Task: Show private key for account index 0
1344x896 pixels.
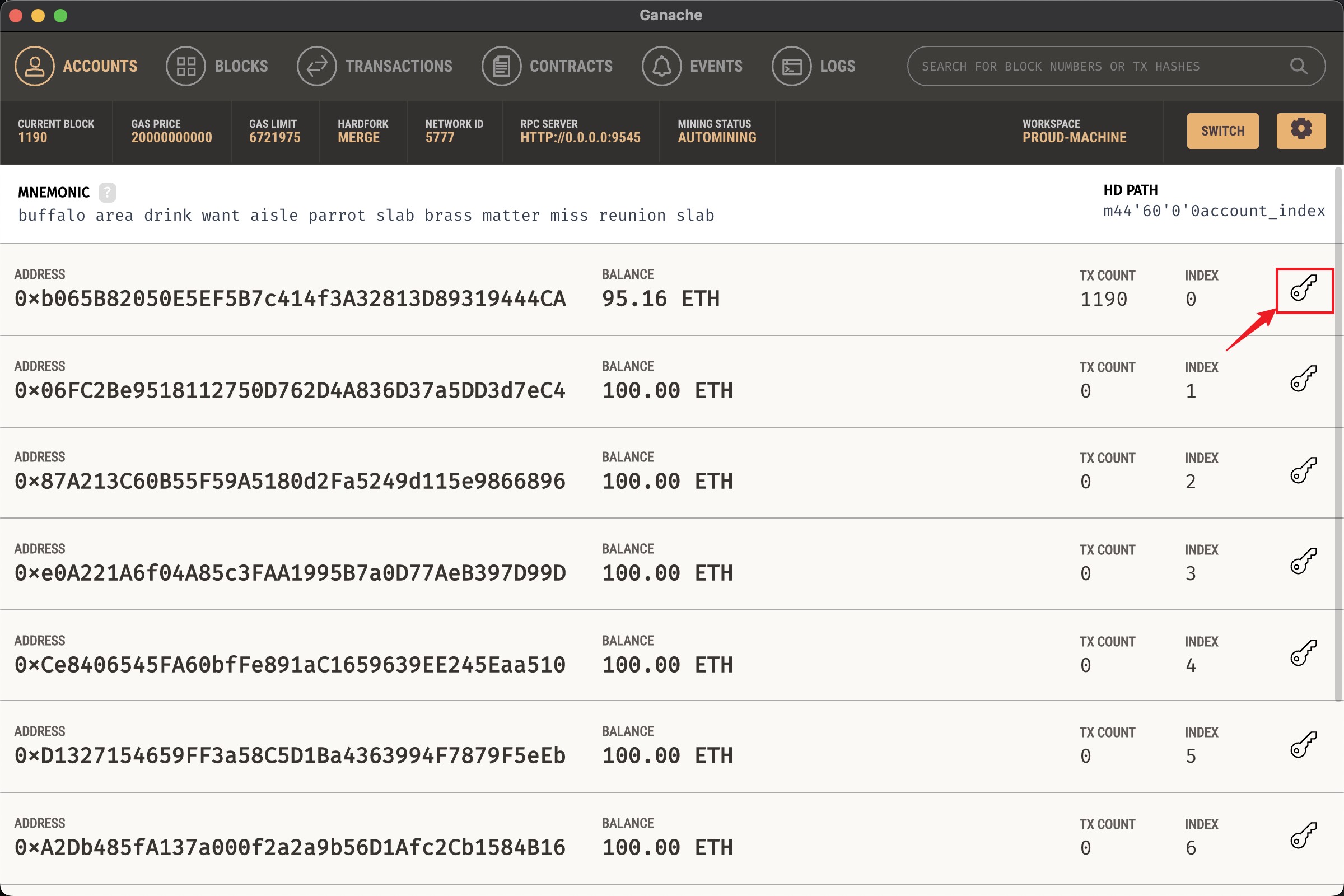Action: [1304, 288]
